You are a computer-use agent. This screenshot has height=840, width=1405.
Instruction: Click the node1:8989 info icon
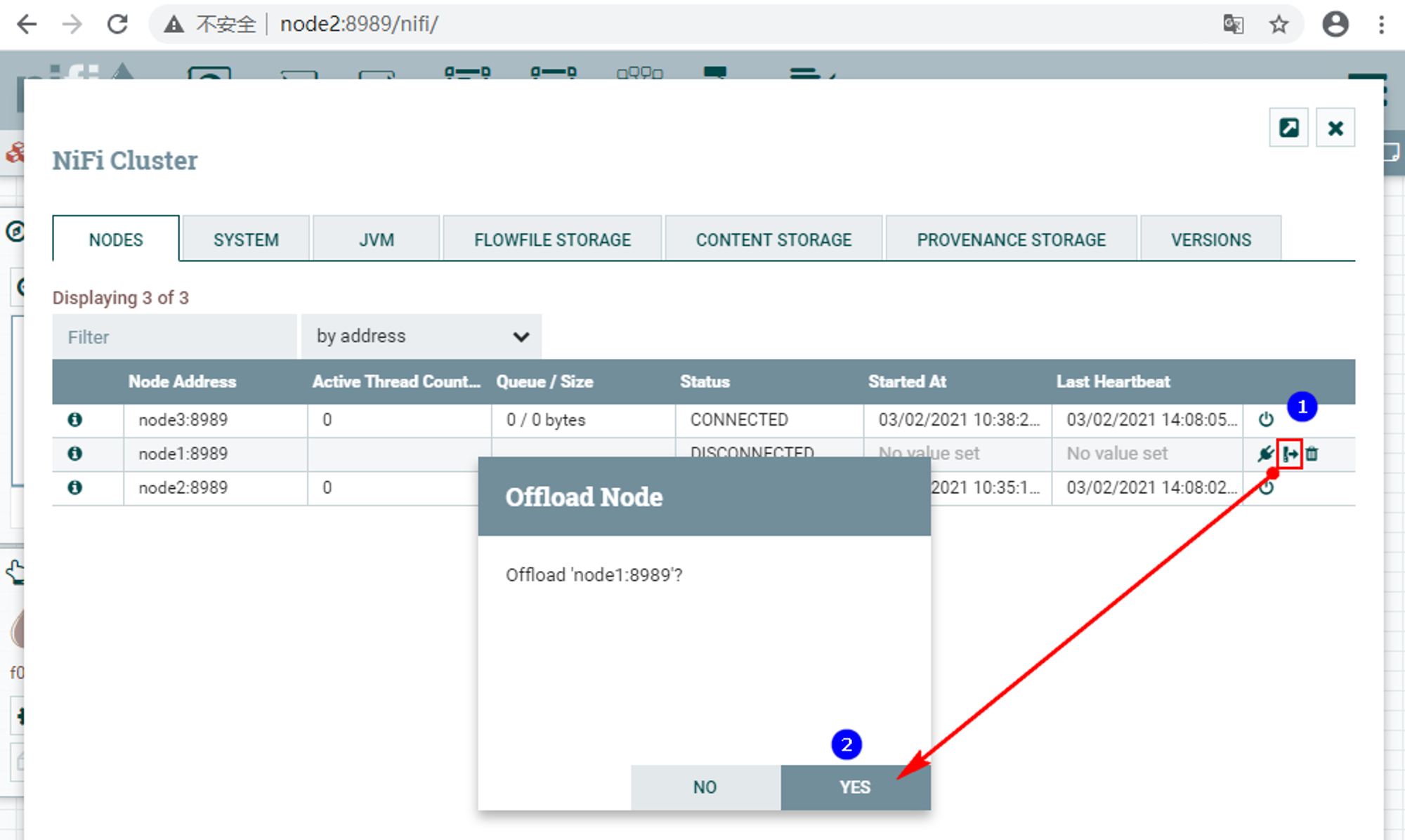[x=74, y=454]
